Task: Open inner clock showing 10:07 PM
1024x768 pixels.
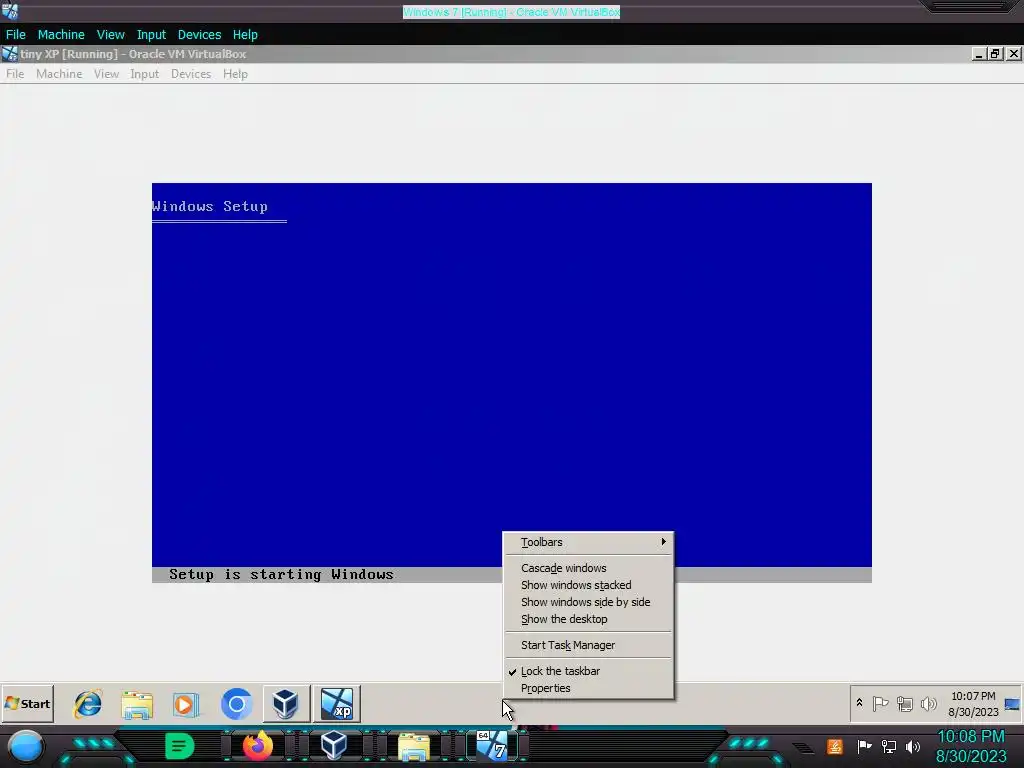Action: 973,704
